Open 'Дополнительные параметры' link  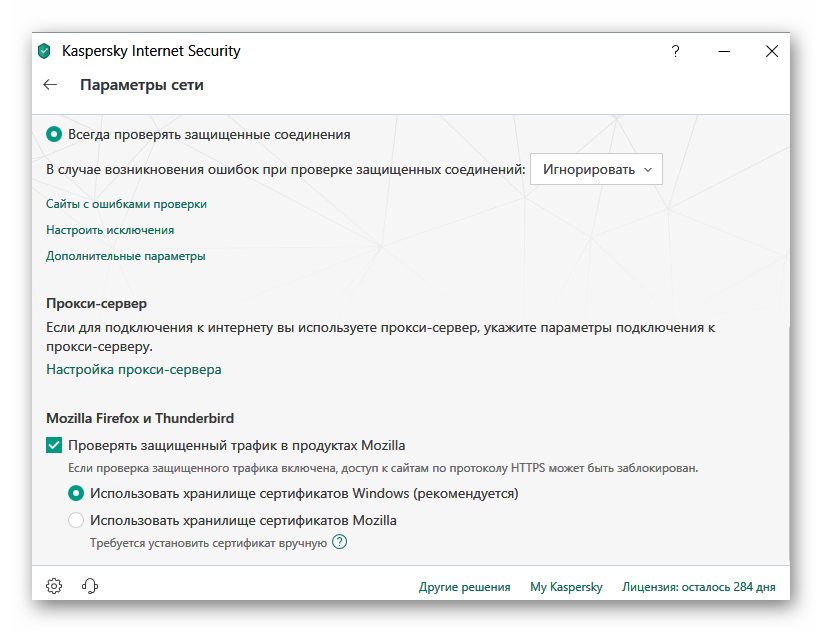coord(126,256)
